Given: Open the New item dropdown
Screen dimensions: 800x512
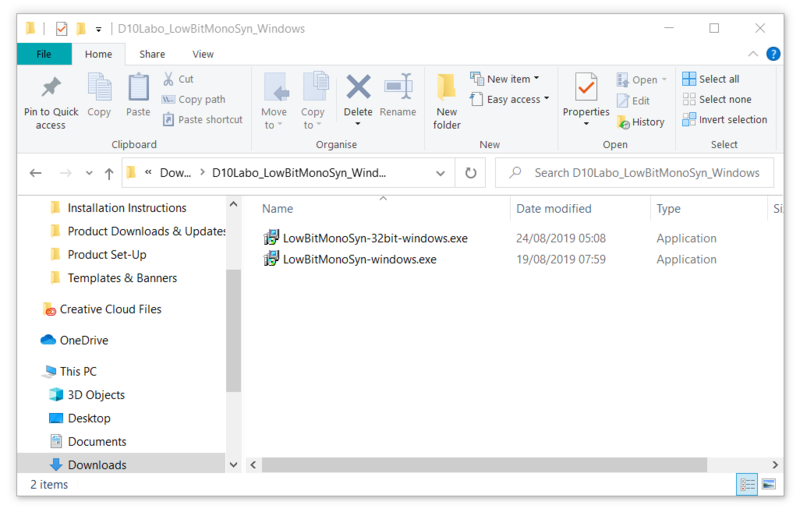Looking at the screenshot, I should 505,79.
